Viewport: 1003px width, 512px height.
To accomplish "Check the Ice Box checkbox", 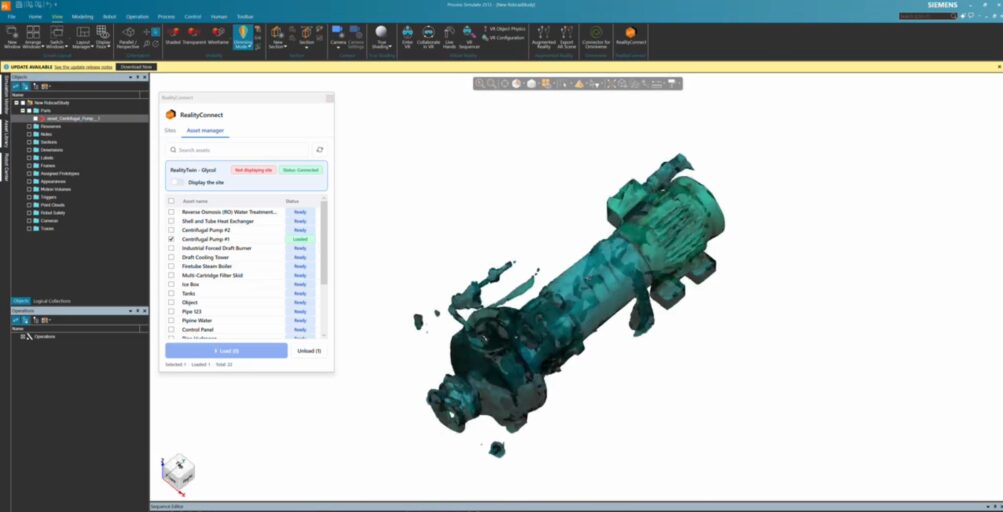I will [171, 284].
